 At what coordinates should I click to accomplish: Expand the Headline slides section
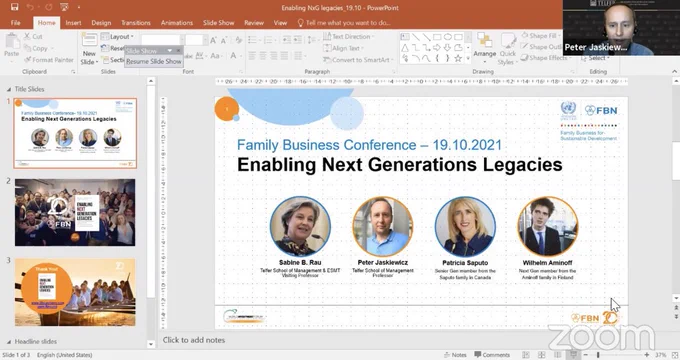pyautogui.click(x=9, y=341)
